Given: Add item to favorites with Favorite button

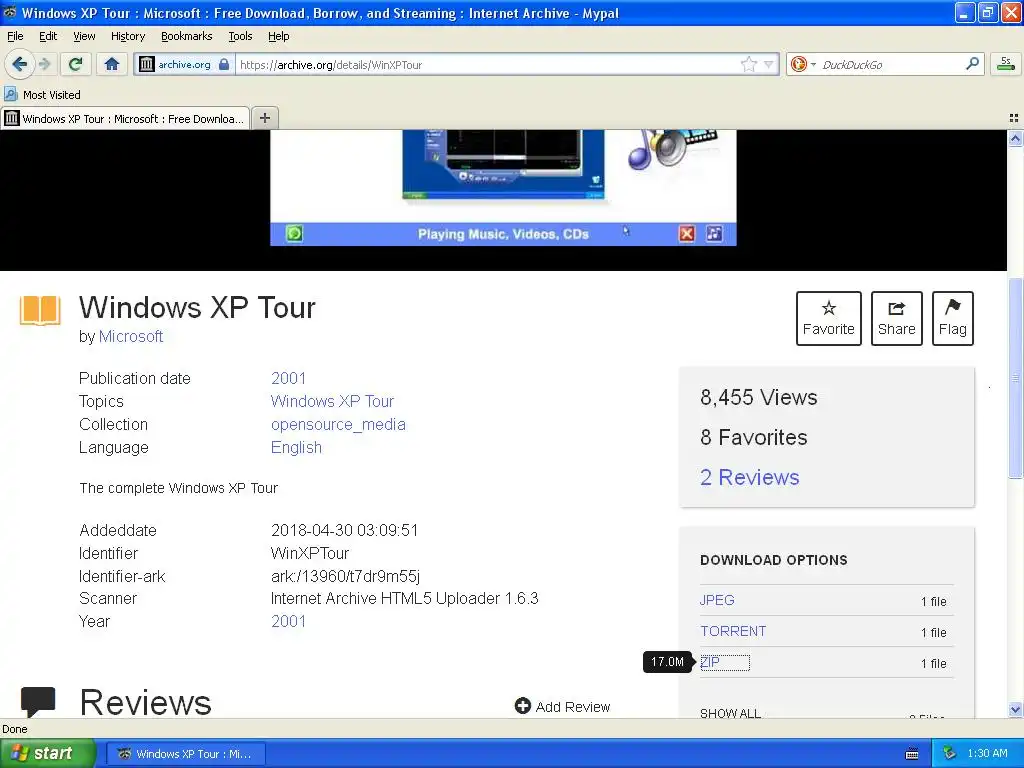Looking at the screenshot, I should click(x=828, y=318).
